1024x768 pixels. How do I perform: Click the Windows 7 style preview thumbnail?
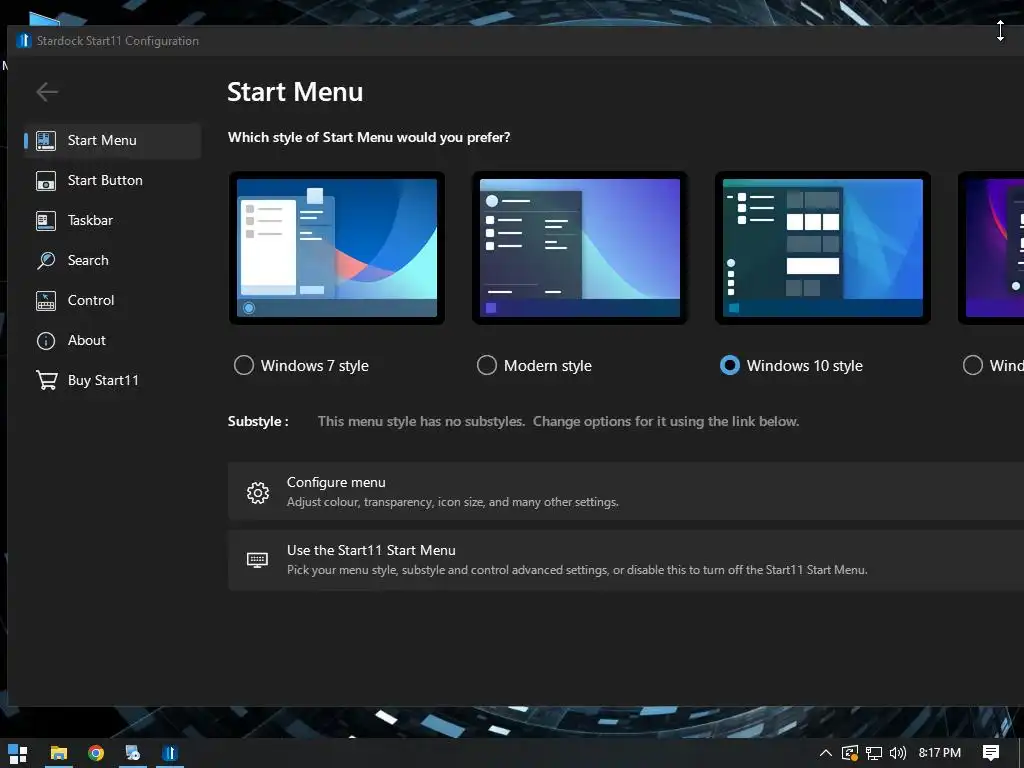[337, 248]
